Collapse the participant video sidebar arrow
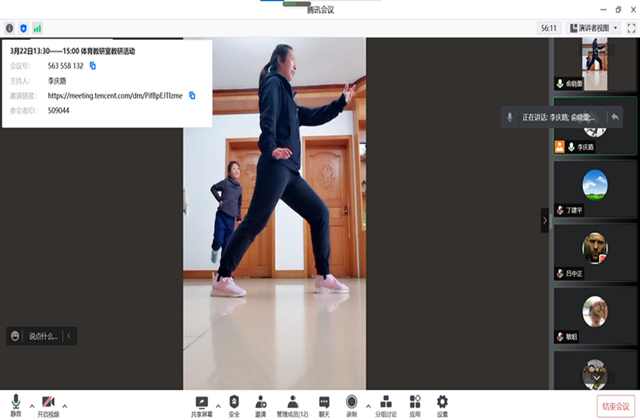Screen dimensions: 640x420 point(545,220)
